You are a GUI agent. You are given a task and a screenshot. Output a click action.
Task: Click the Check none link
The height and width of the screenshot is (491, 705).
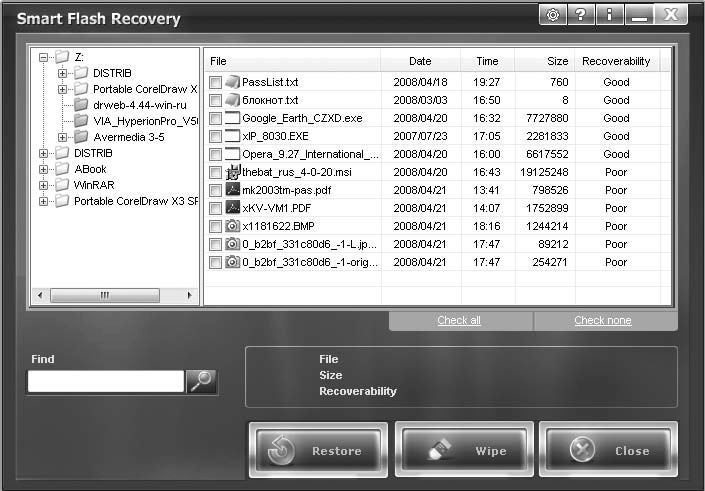point(603,320)
